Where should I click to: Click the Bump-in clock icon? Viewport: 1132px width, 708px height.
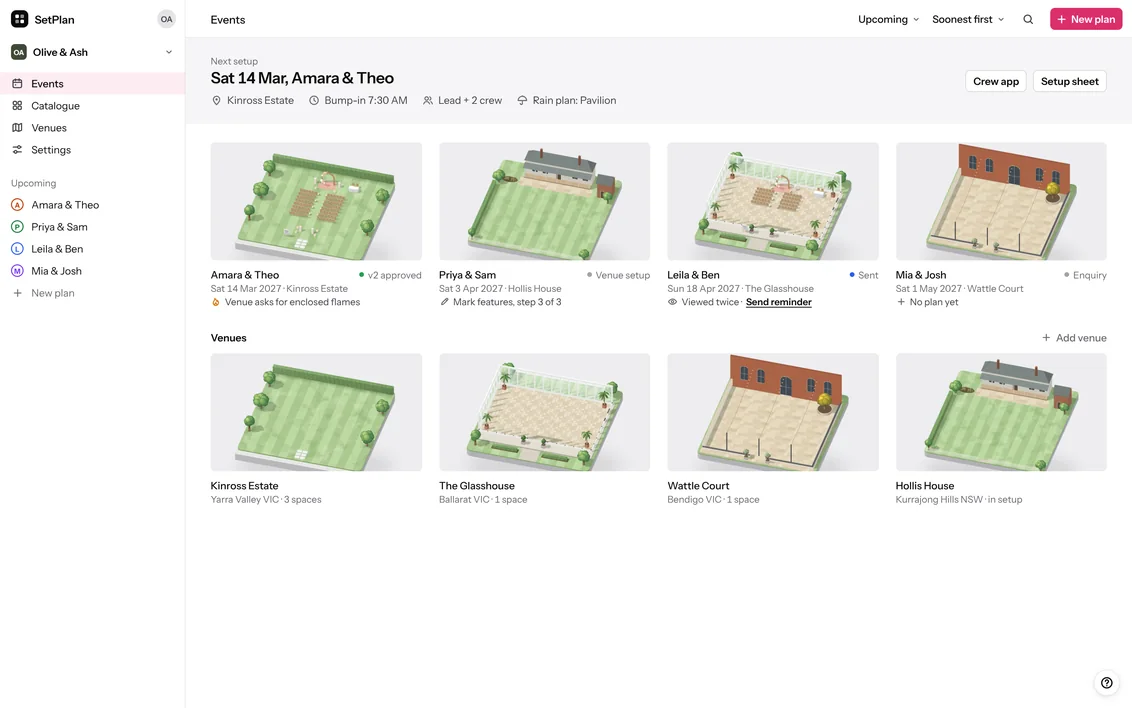pos(314,100)
